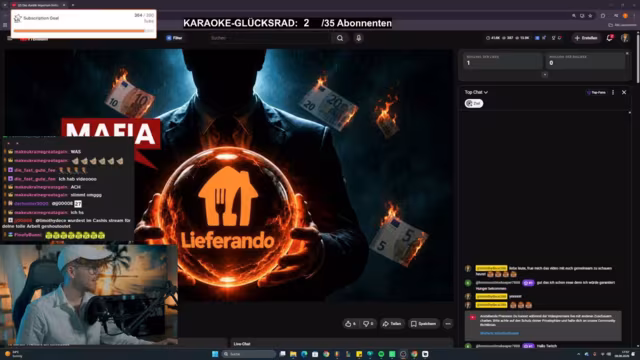Click the Subscription Goal progress bar

(x=84, y=31)
